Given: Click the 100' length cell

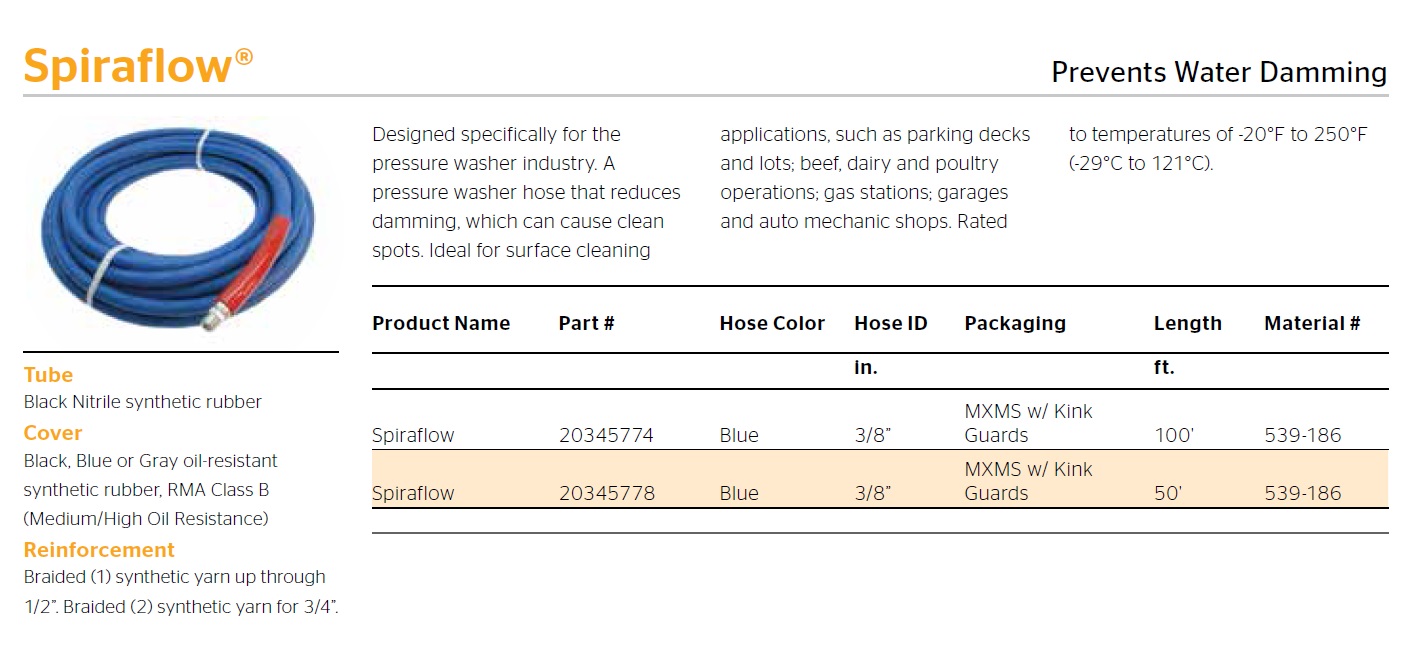Looking at the screenshot, I should click(x=1175, y=435).
